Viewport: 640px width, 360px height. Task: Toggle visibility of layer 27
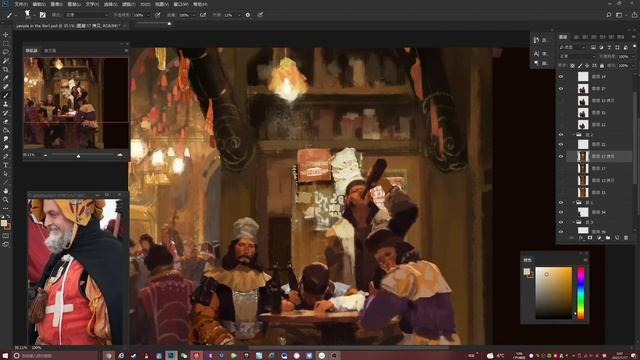(x=561, y=88)
